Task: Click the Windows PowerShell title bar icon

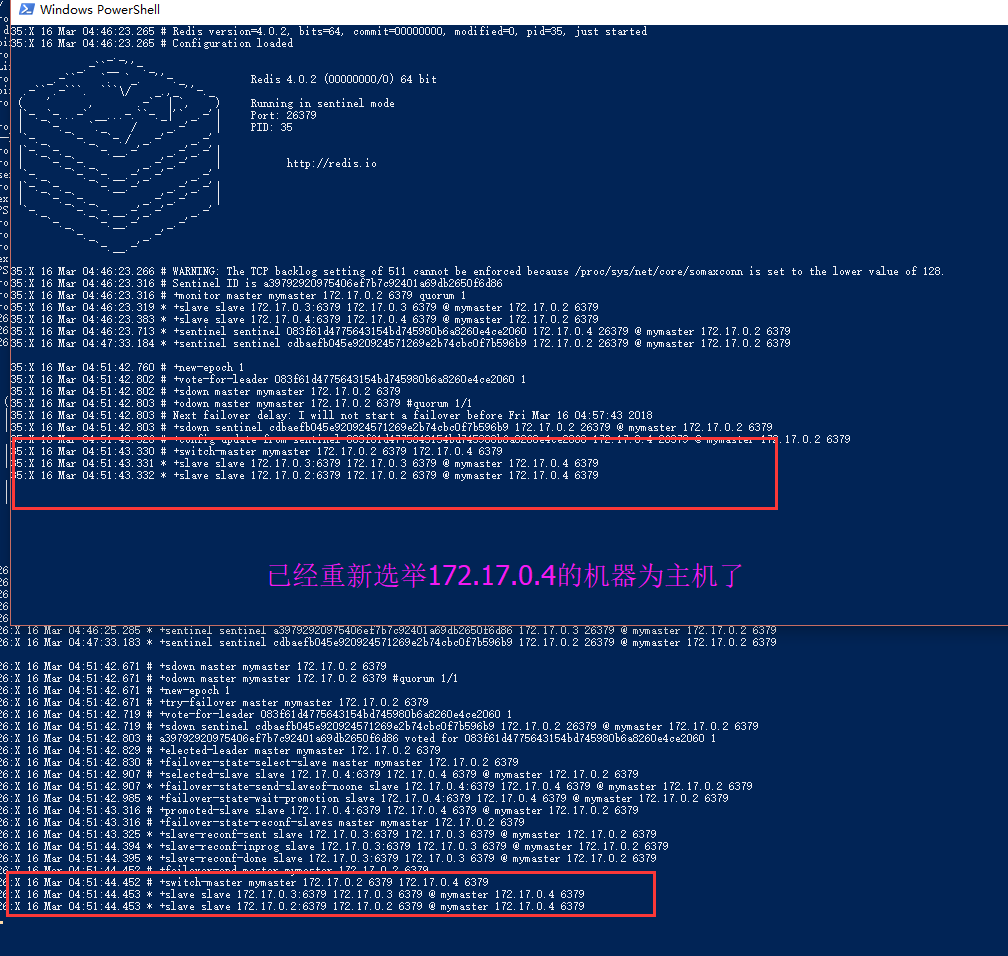Action: (x=26, y=9)
